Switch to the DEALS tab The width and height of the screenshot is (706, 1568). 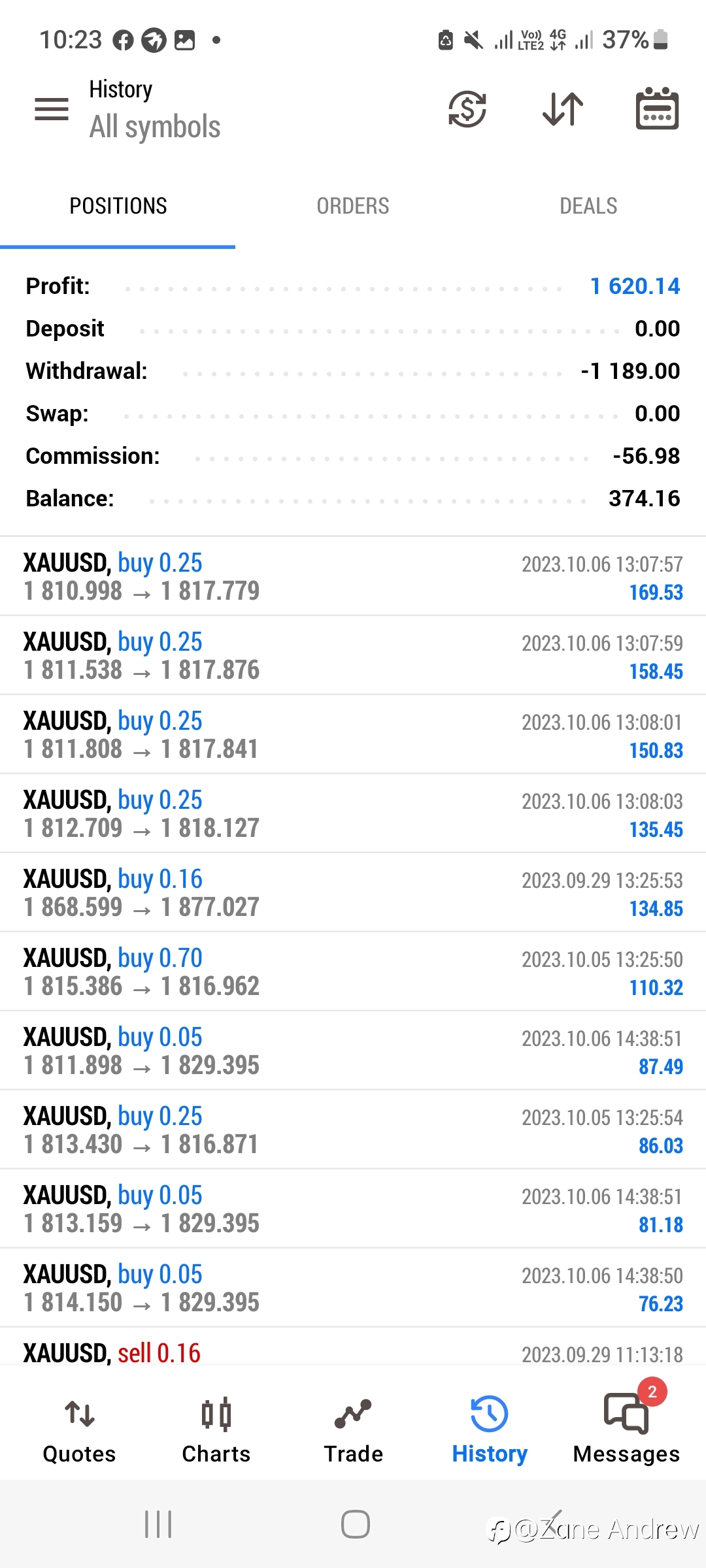[588, 206]
